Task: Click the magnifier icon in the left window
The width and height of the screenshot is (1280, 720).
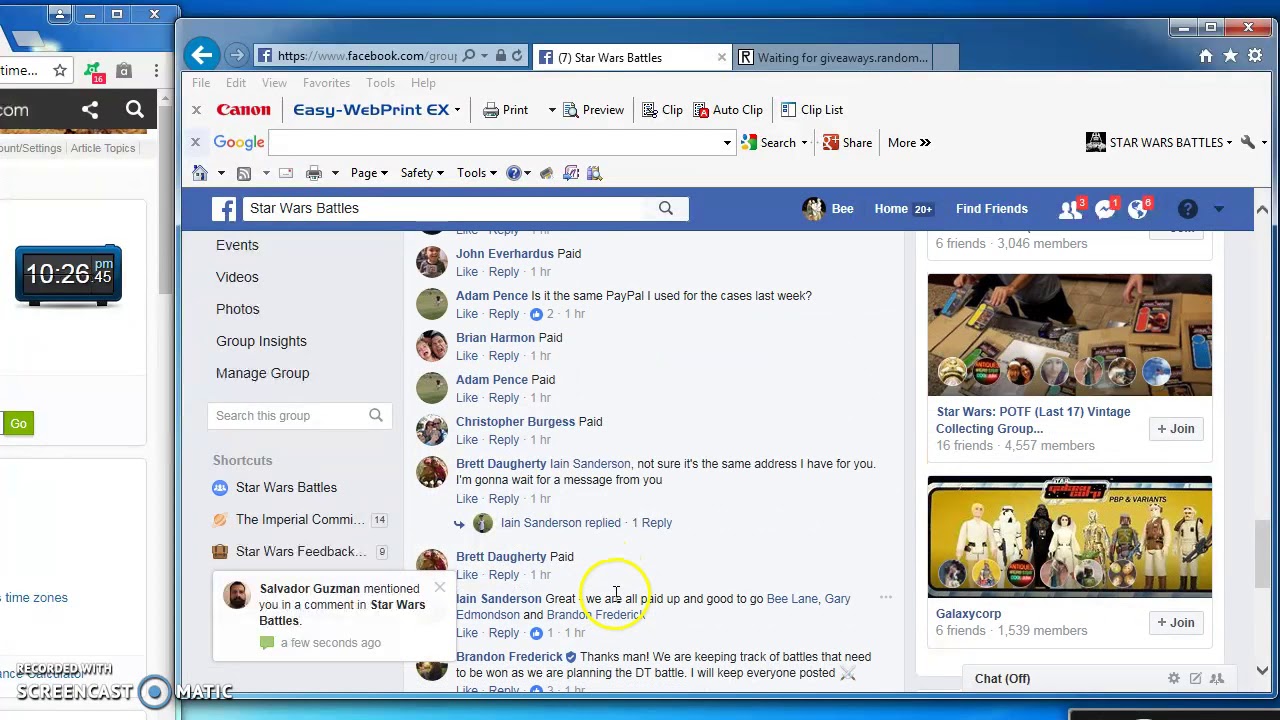Action: tap(135, 110)
